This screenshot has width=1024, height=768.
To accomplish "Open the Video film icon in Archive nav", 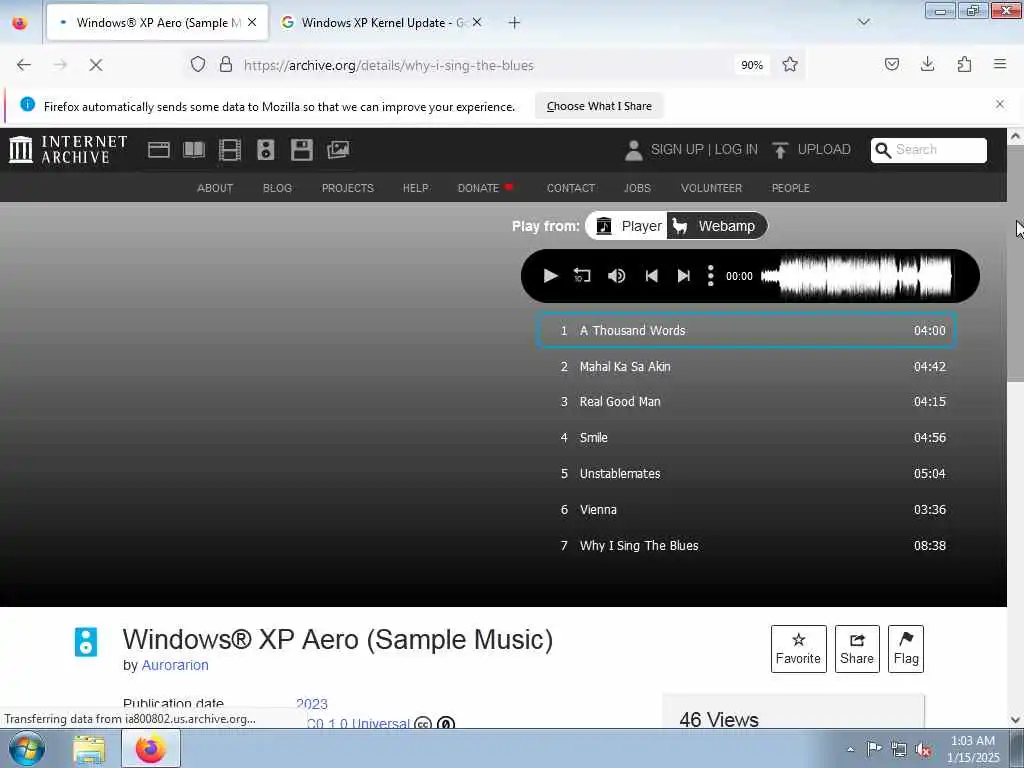I will [x=230, y=150].
